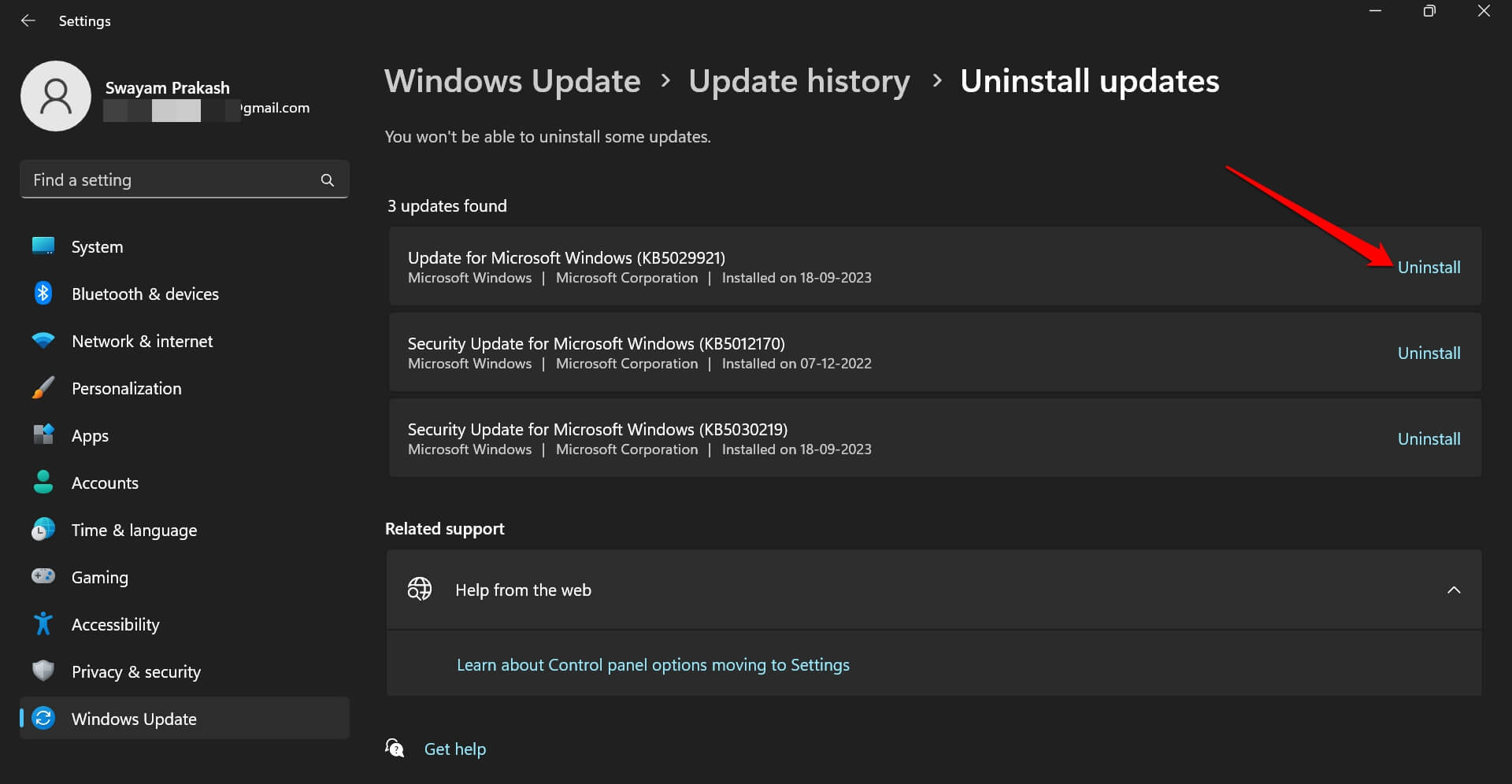Image resolution: width=1512 pixels, height=784 pixels.
Task: Open the user profile avatar
Action: tap(56, 96)
